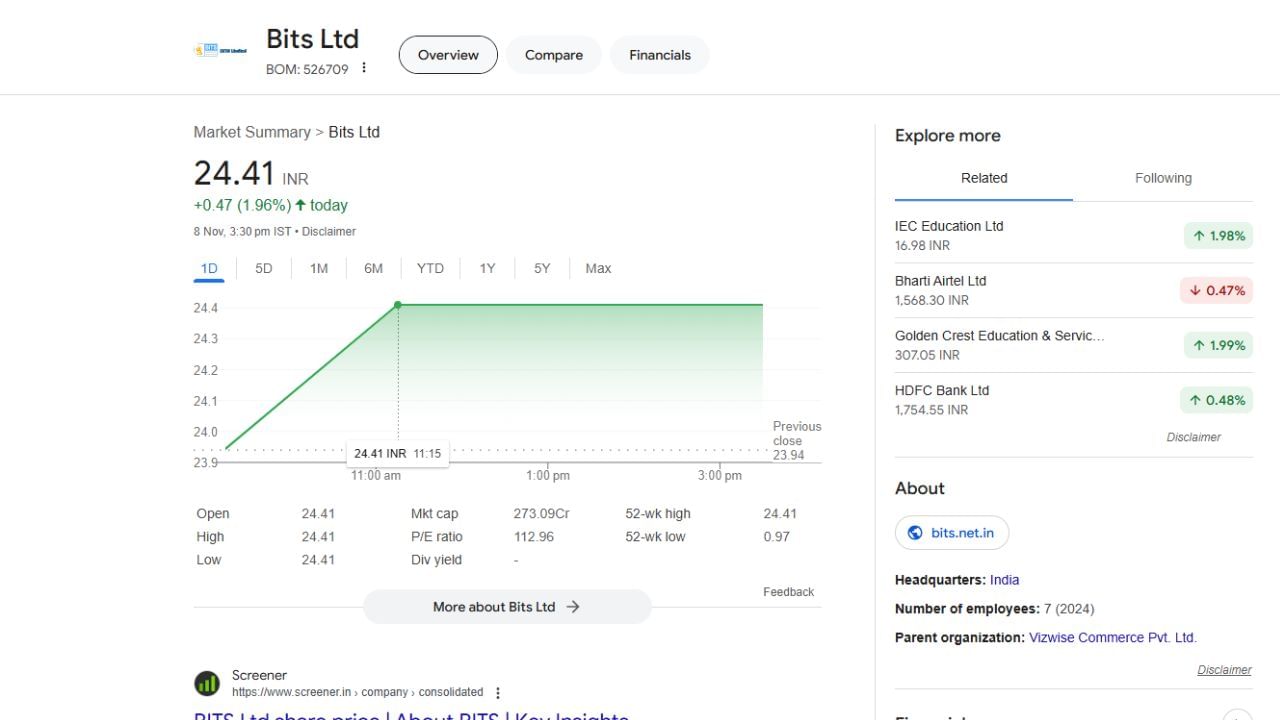Select the 1D chart range
This screenshot has width=1280, height=720.
click(x=209, y=268)
